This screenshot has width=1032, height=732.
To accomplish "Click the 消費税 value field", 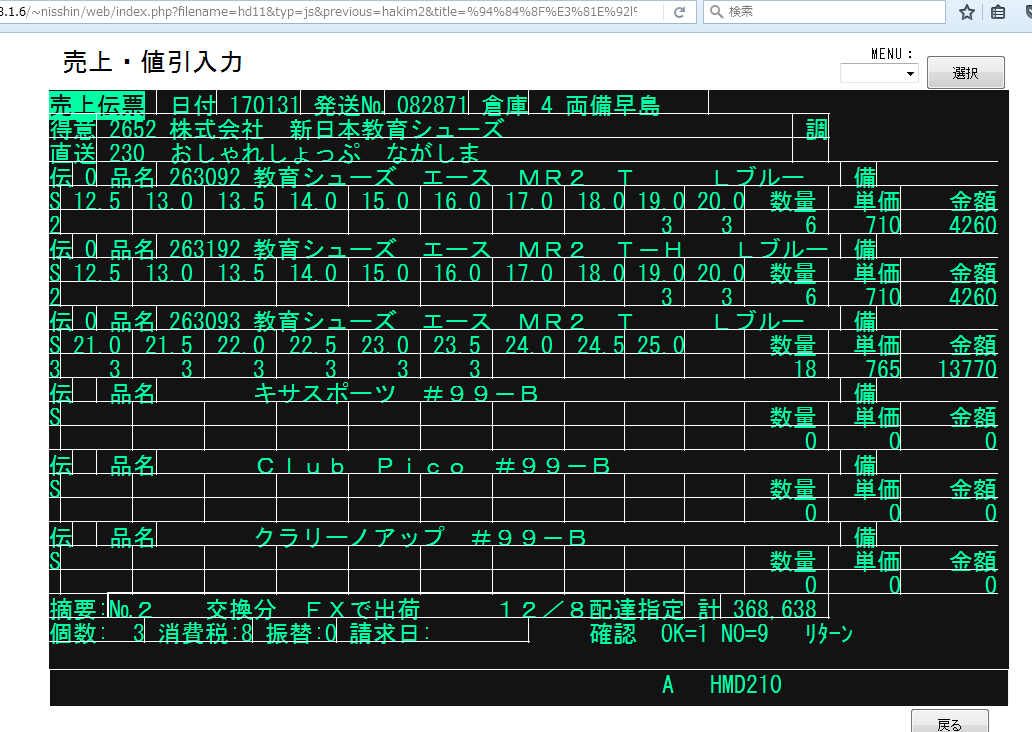I will [246, 633].
